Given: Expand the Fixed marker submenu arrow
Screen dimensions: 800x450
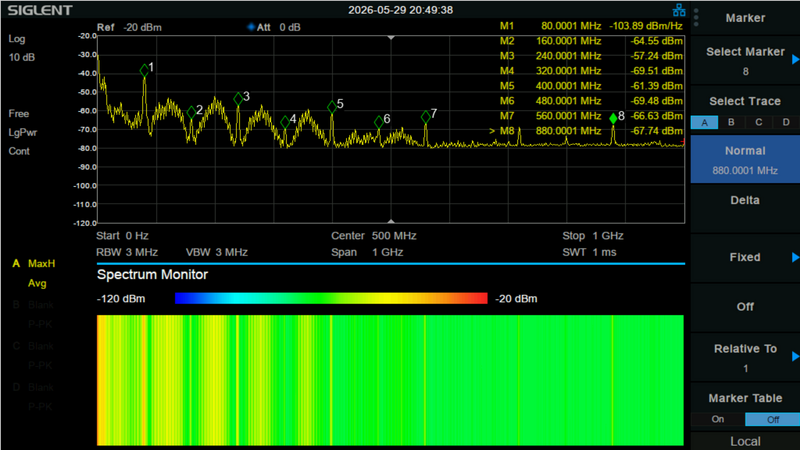Looking at the screenshot, I should [x=795, y=257].
